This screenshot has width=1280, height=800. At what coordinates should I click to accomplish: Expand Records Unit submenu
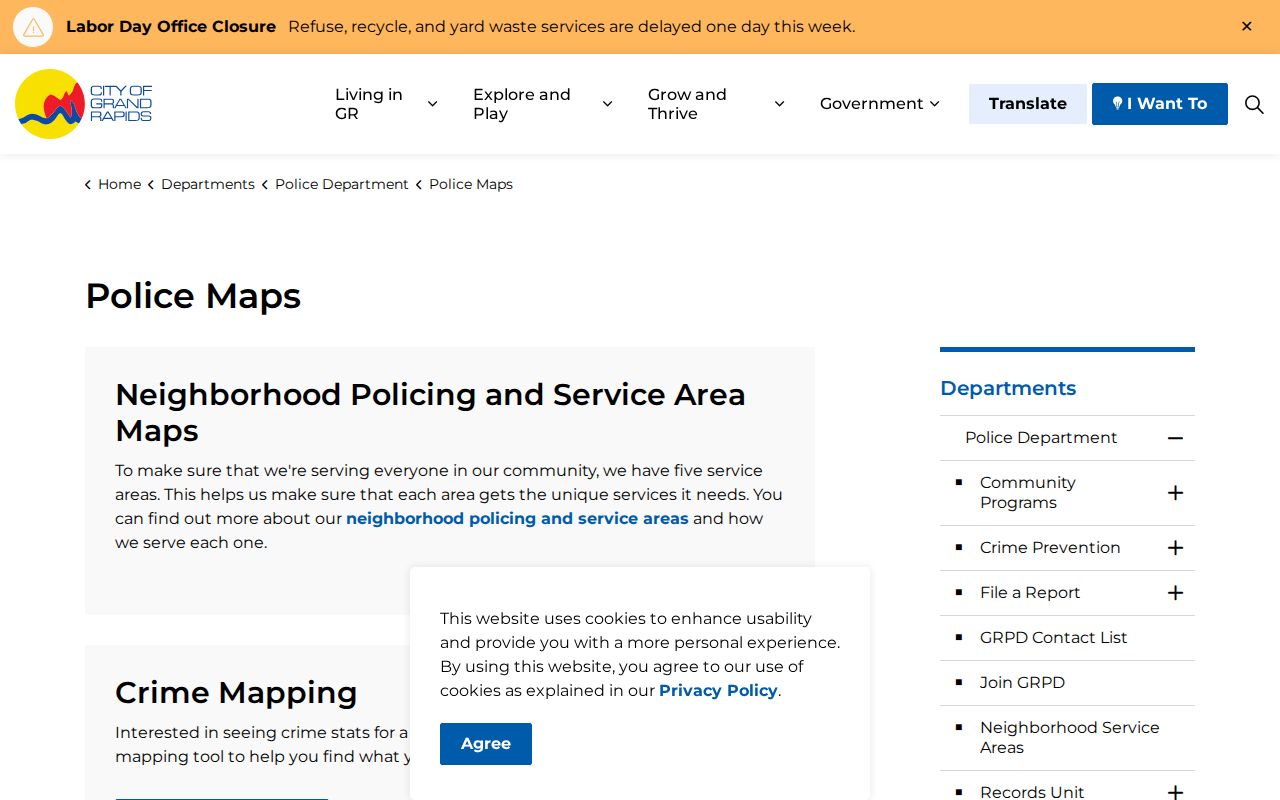tap(1175, 792)
